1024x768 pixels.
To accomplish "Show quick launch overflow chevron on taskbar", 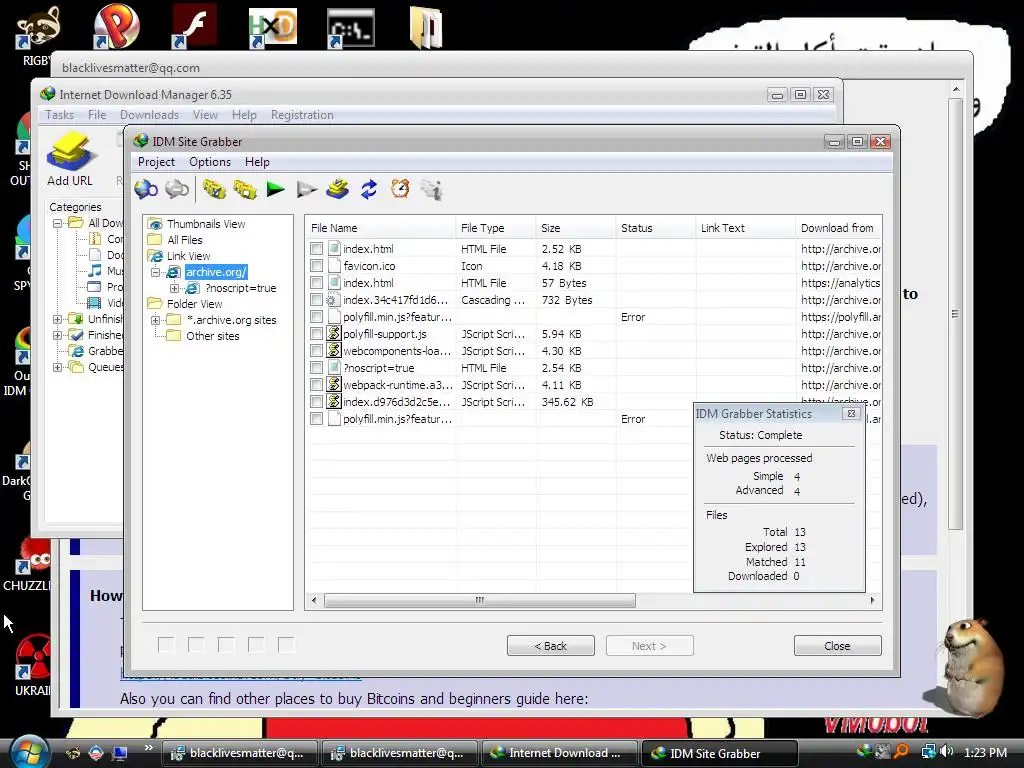I will click(x=148, y=748).
